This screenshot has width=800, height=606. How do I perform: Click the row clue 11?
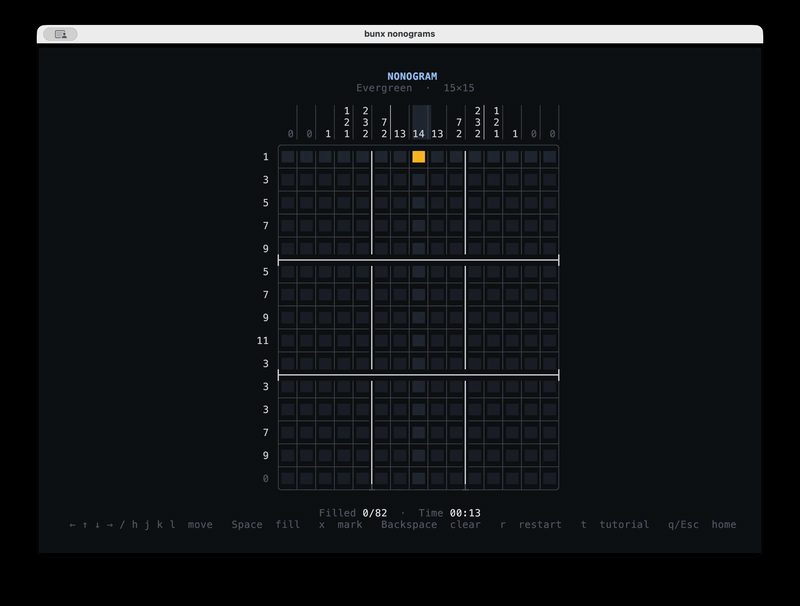262,340
